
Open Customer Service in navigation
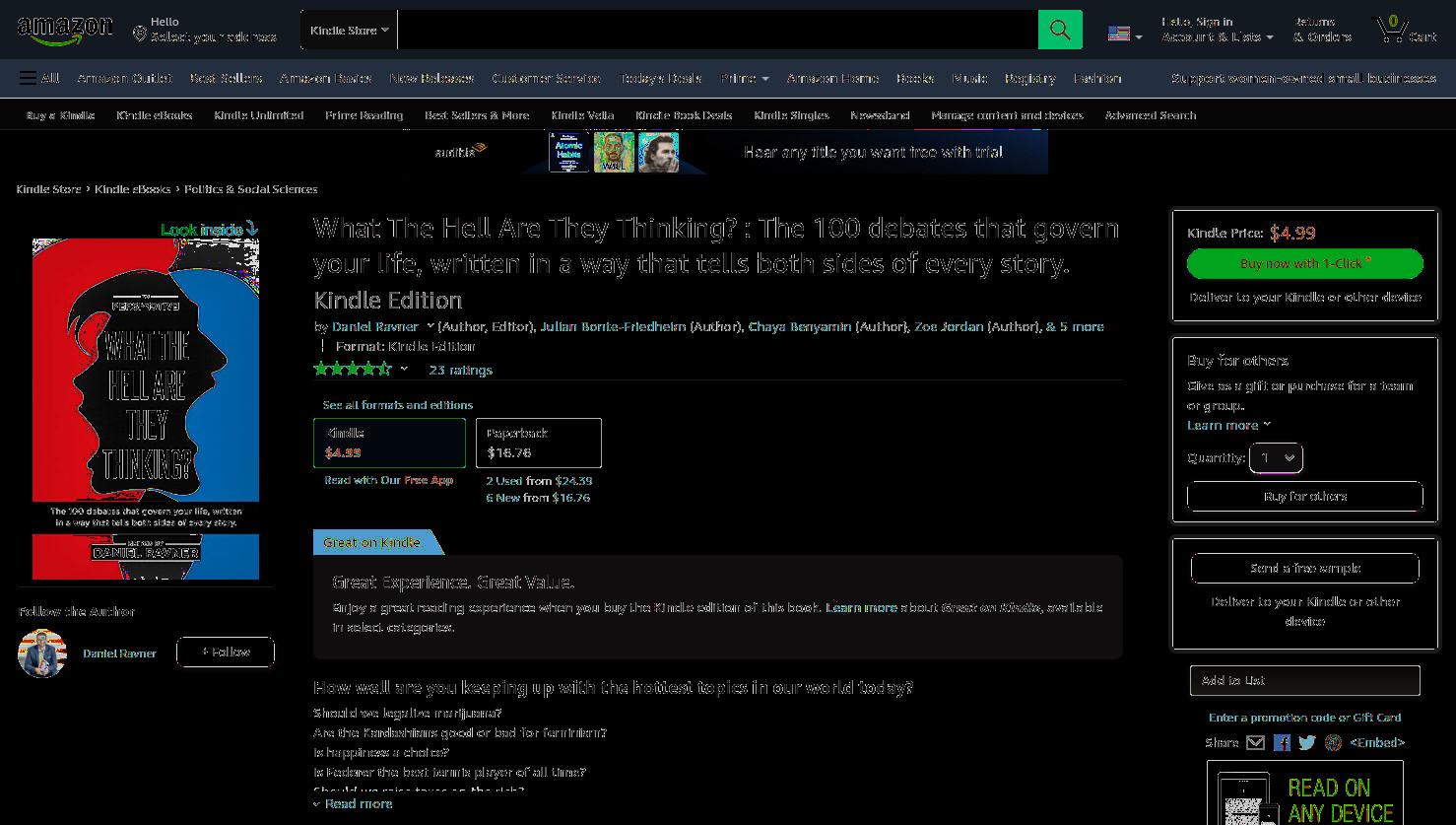[546, 78]
